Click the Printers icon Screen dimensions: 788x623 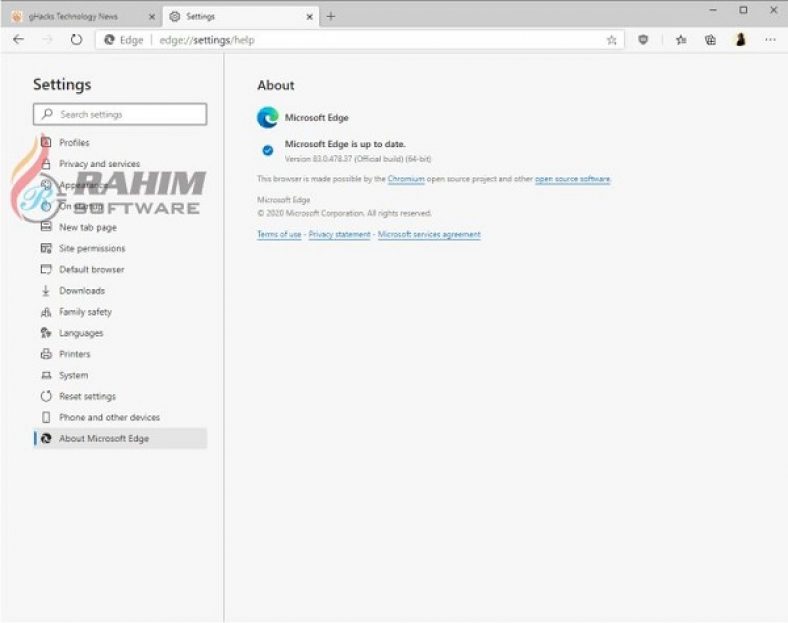click(x=46, y=354)
